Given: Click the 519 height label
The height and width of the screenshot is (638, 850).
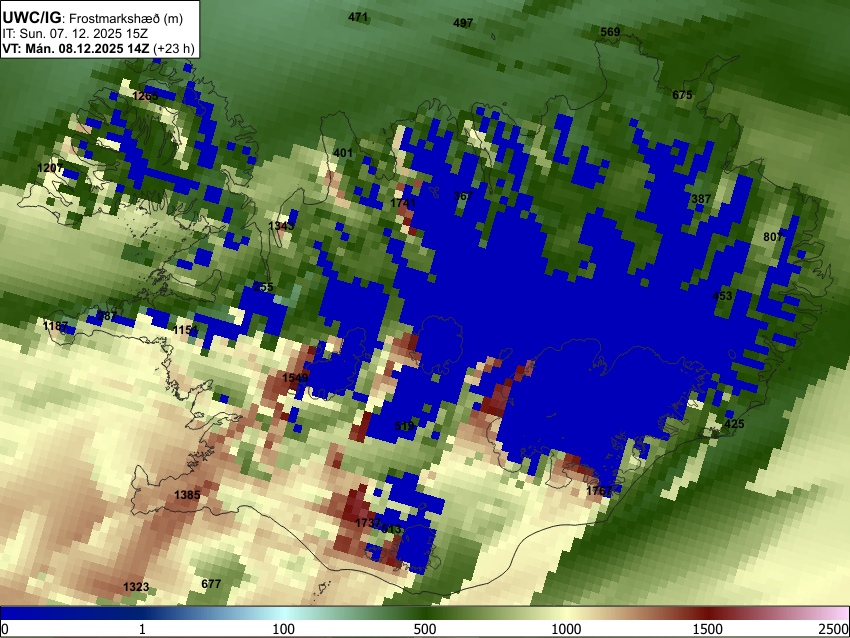Looking at the screenshot, I should point(404,426).
